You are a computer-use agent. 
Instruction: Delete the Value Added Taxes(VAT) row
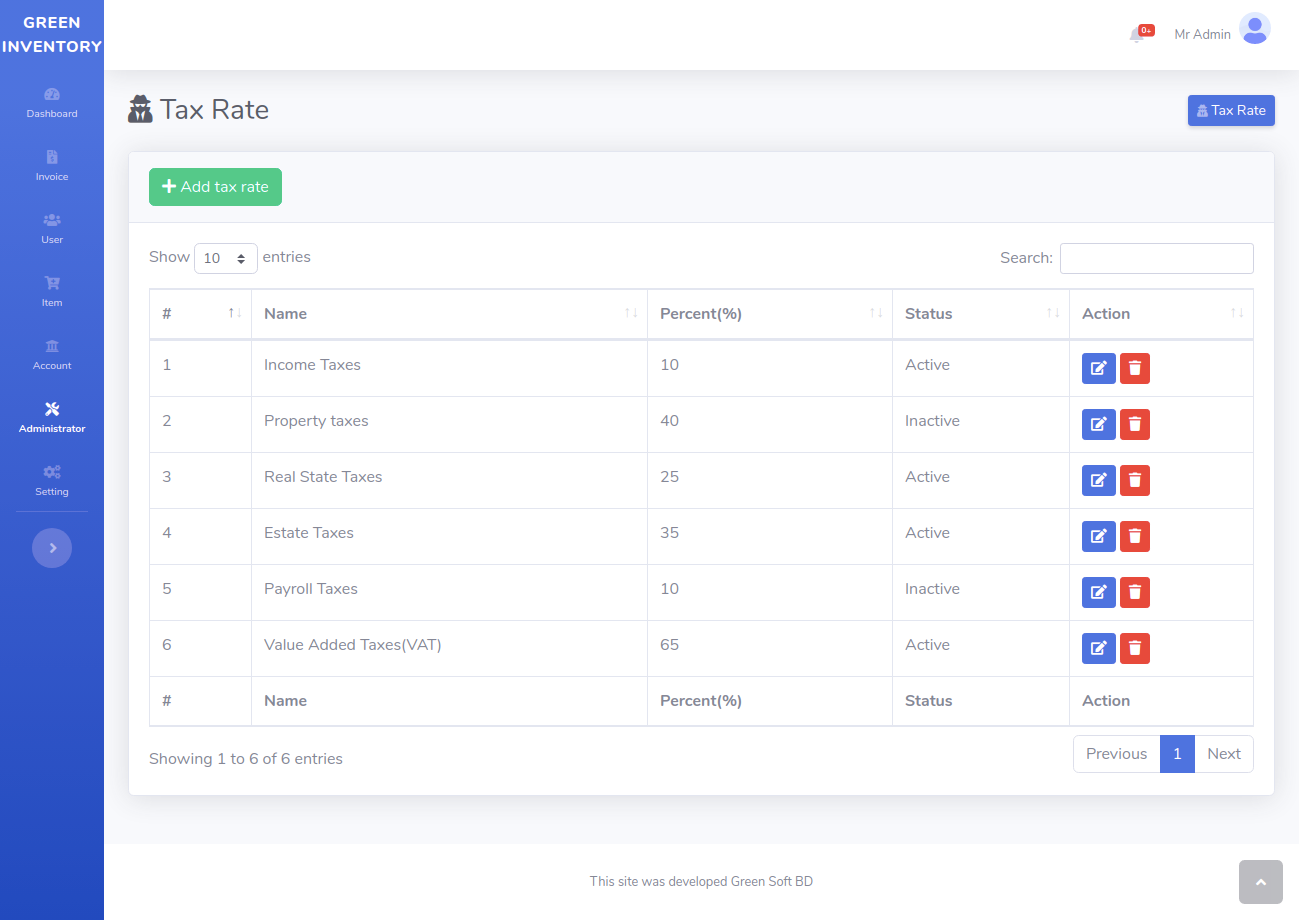point(1134,648)
